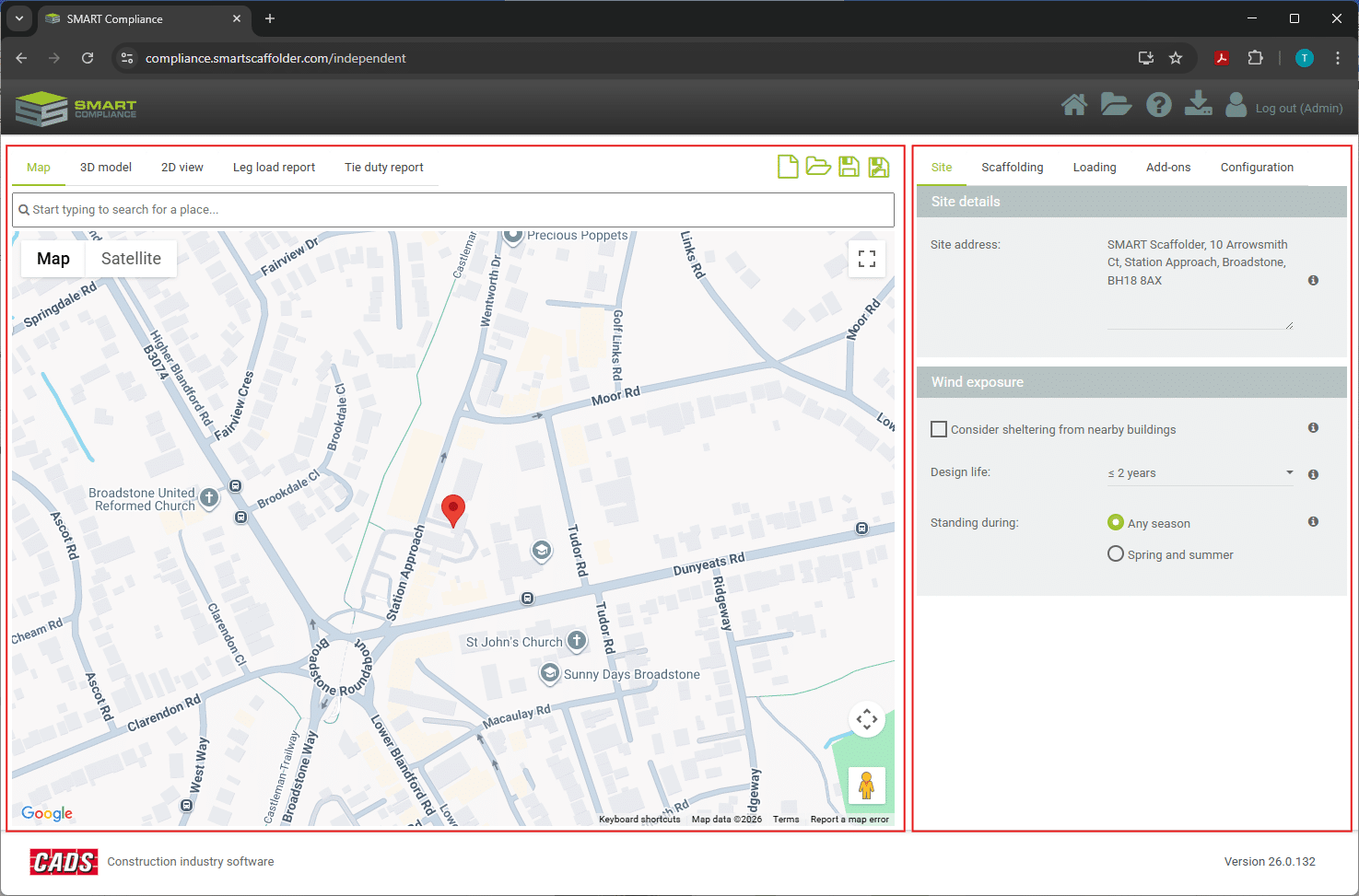The width and height of the screenshot is (1359, 896).
Task: Toggle fullscreen view on the map
Action: (x=866, y=259)
